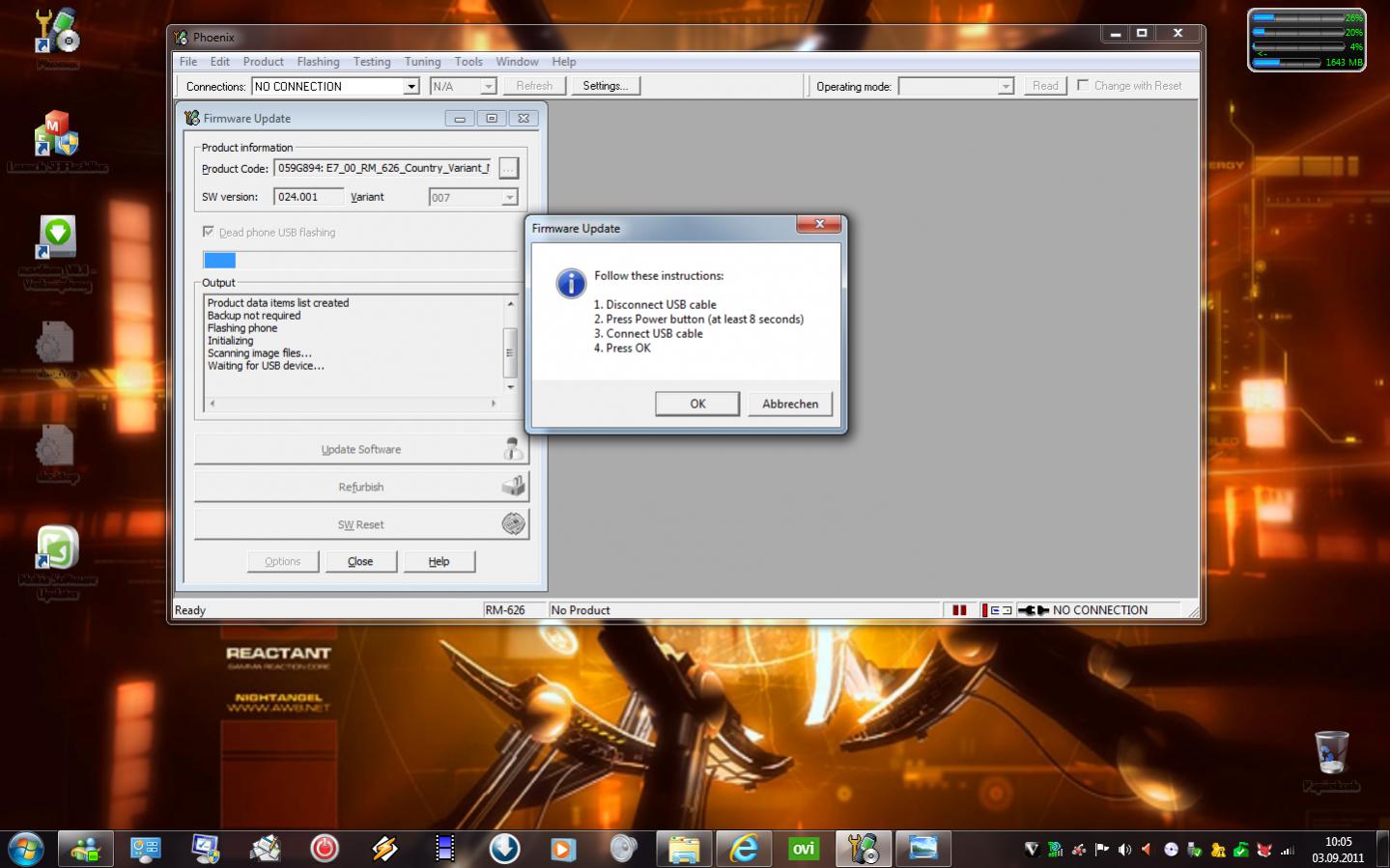Open the Recycle Bin on the desktop

(x=1331, y=761)
